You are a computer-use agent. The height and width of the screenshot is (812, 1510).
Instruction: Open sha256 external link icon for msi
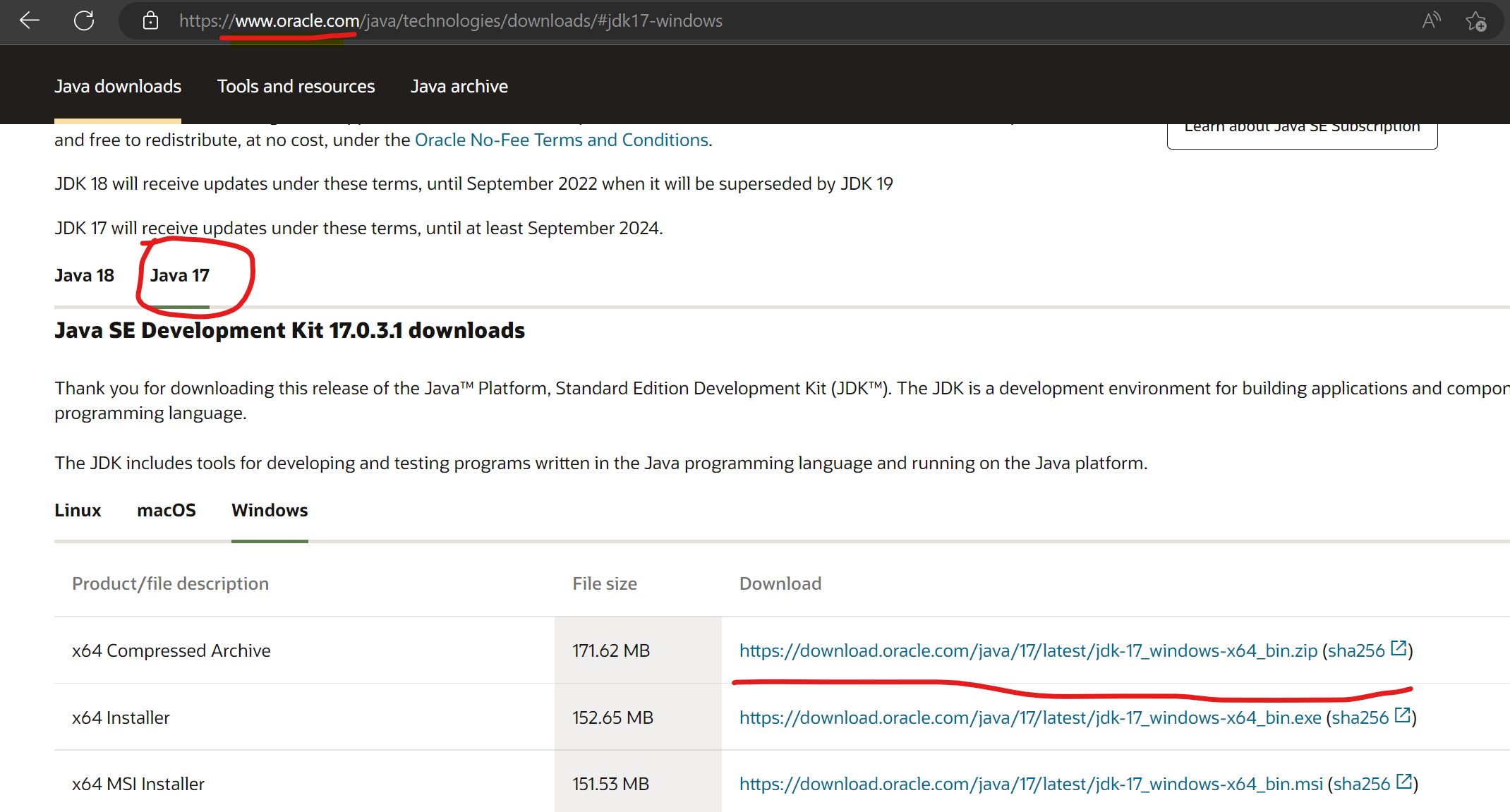point(1403,782)
